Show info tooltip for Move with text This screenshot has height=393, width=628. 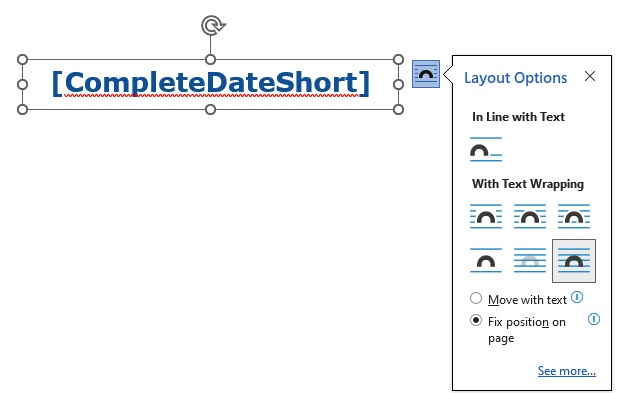(577, 297)
